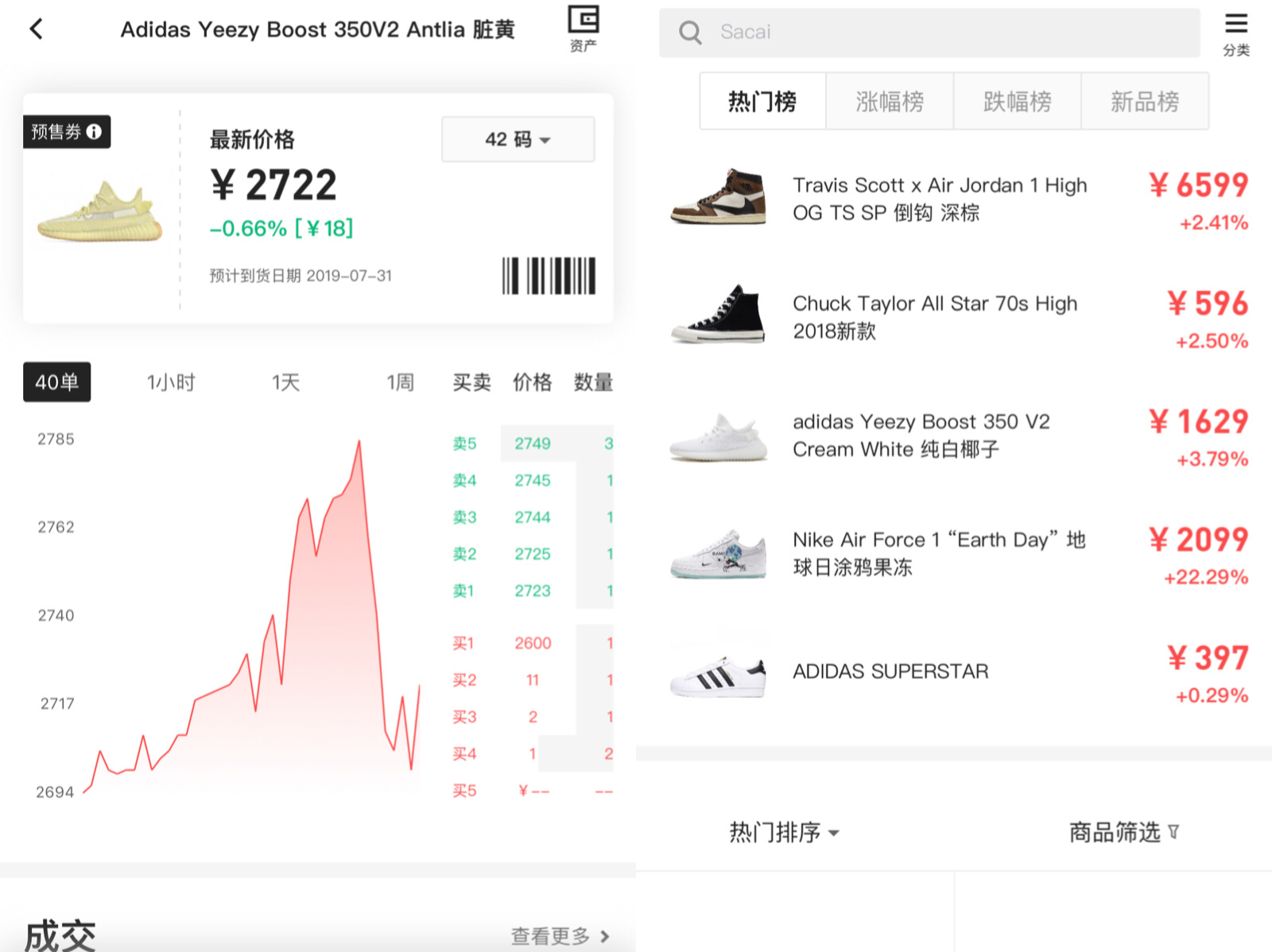This screenshot has width=1272, height=952.
Task: Select the 卖2 order at 2725
Action: pyautogui.click(x=533, y=554)
